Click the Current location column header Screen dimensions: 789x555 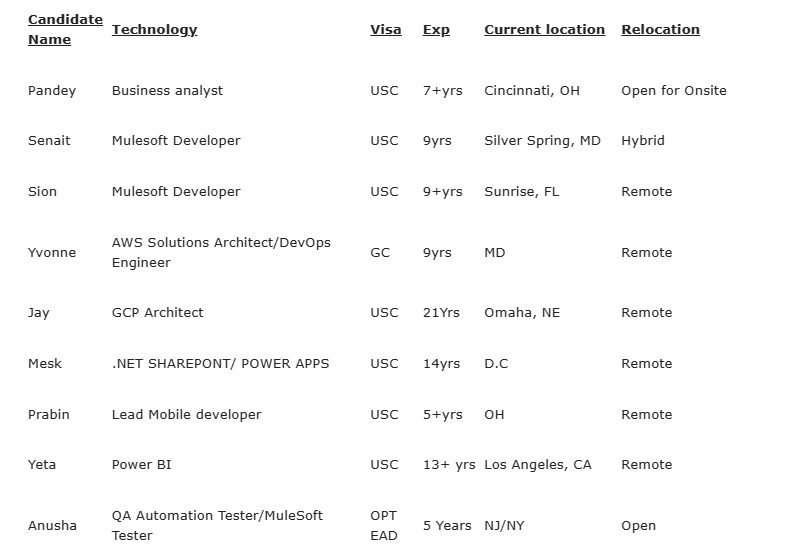[544, 29]
